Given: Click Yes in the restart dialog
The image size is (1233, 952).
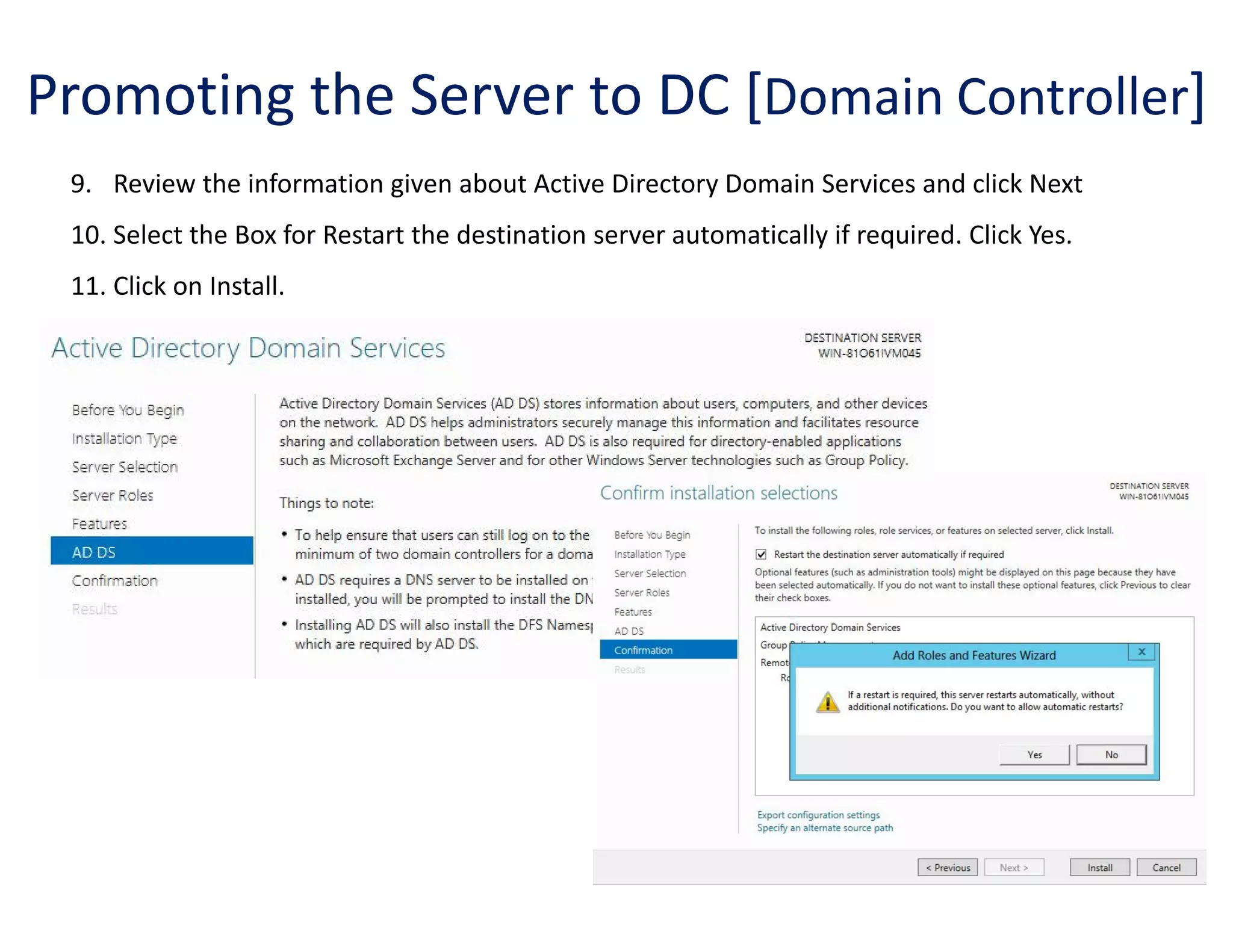Looking at the screenshot, I should (x=1034, y=755).
